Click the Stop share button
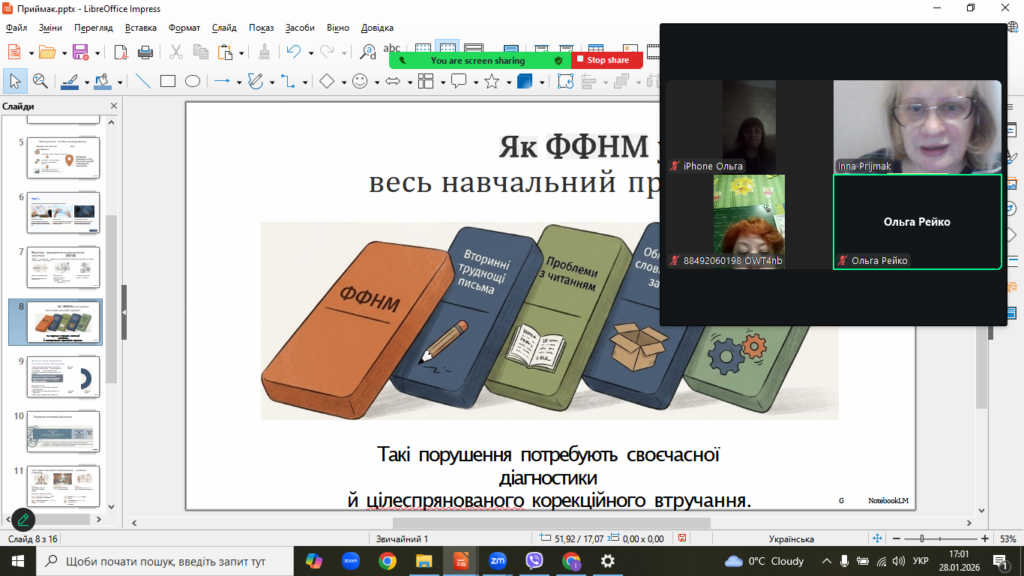The width and height of the screenshot is (1024, 576). click(607, 60)
